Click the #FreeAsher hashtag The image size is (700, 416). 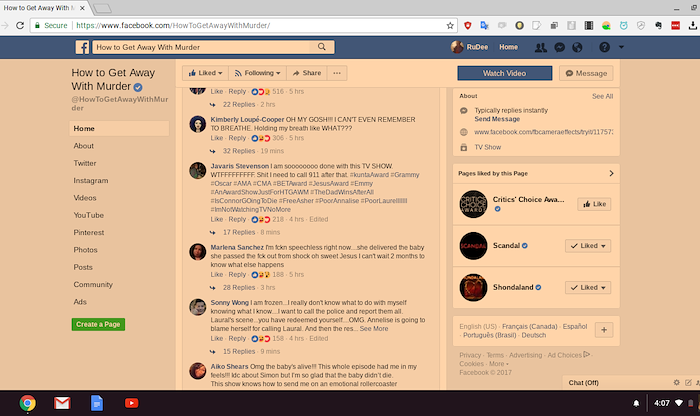(x=296, y=201)
